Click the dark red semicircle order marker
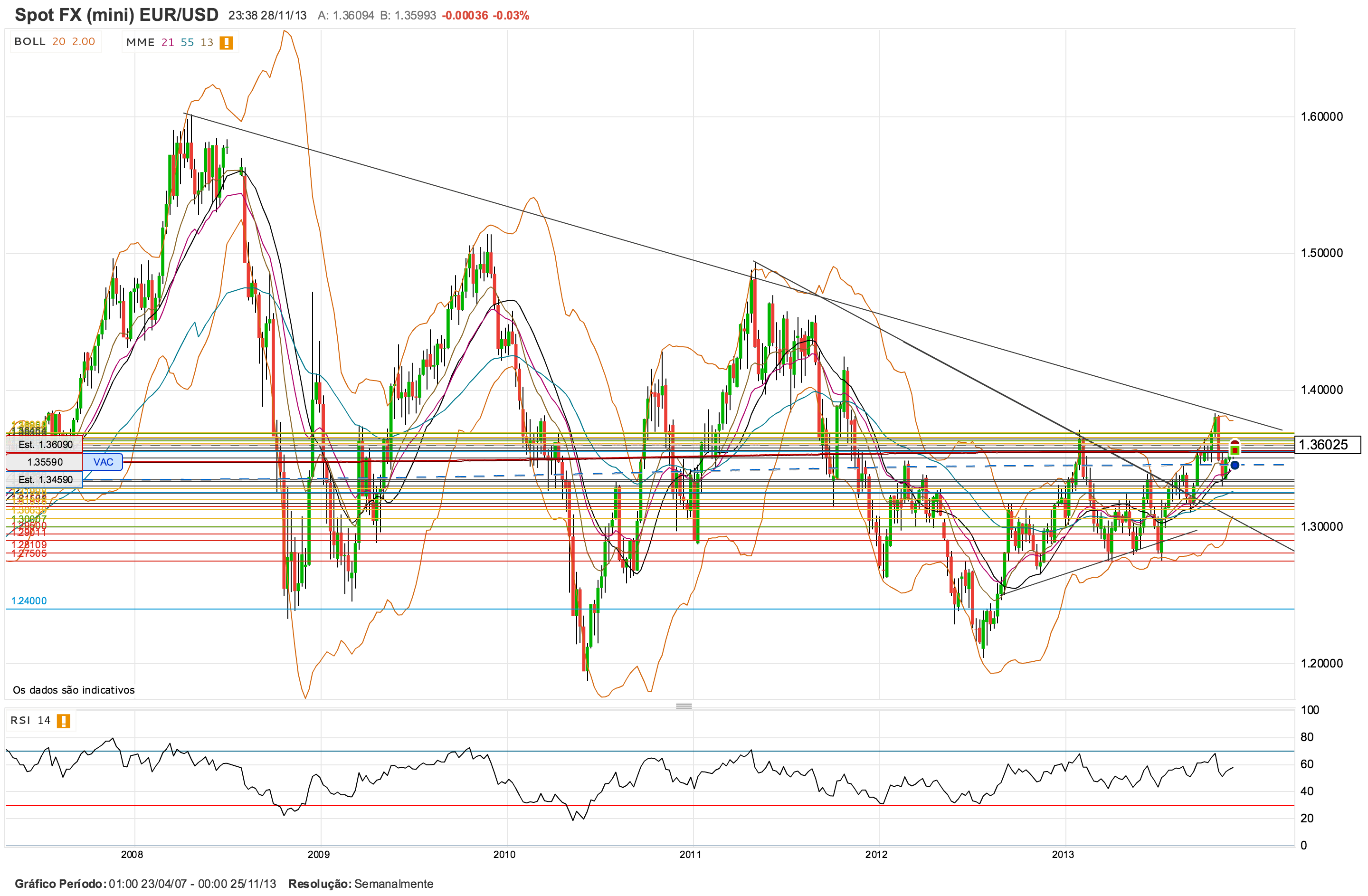Image resolution: width=1368 pixels, height=896 pixels. 1234,442
